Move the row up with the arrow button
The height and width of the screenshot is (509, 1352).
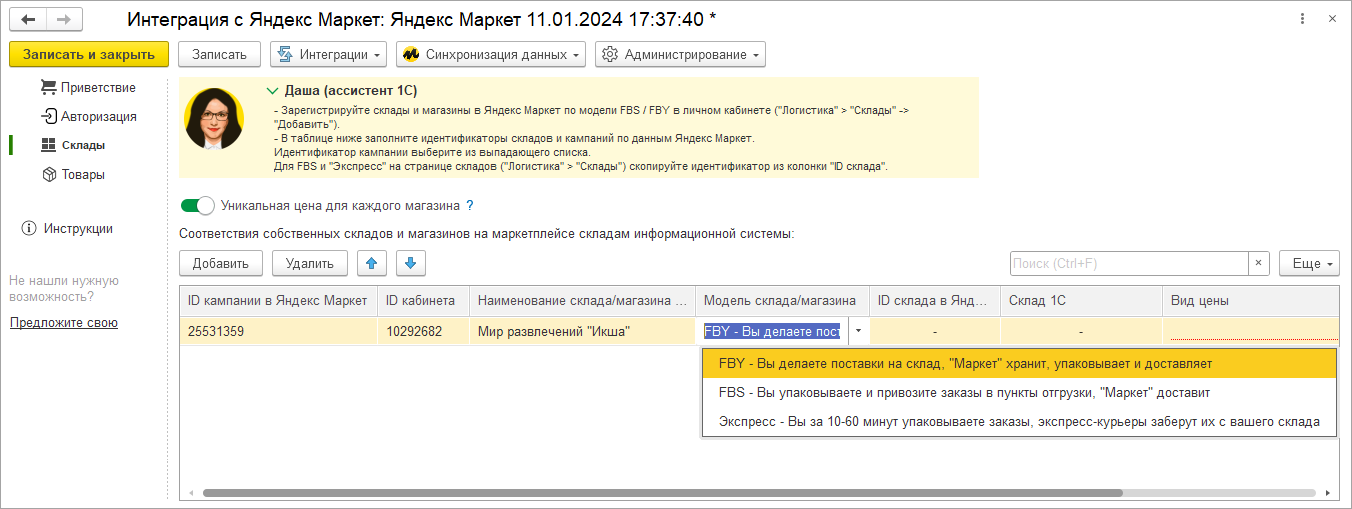372,263
